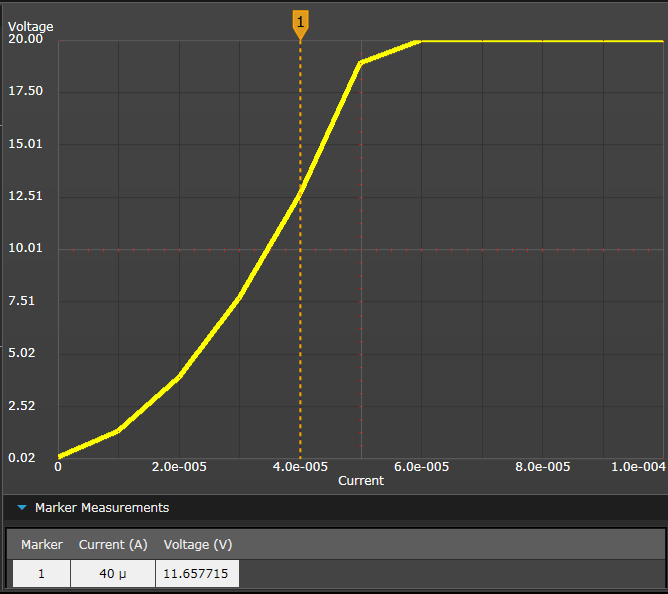The width and height of the screenshot is (668, 594).
Task: Click the 6.0e-005 current axis tick label
Action: tap(422, 467)
